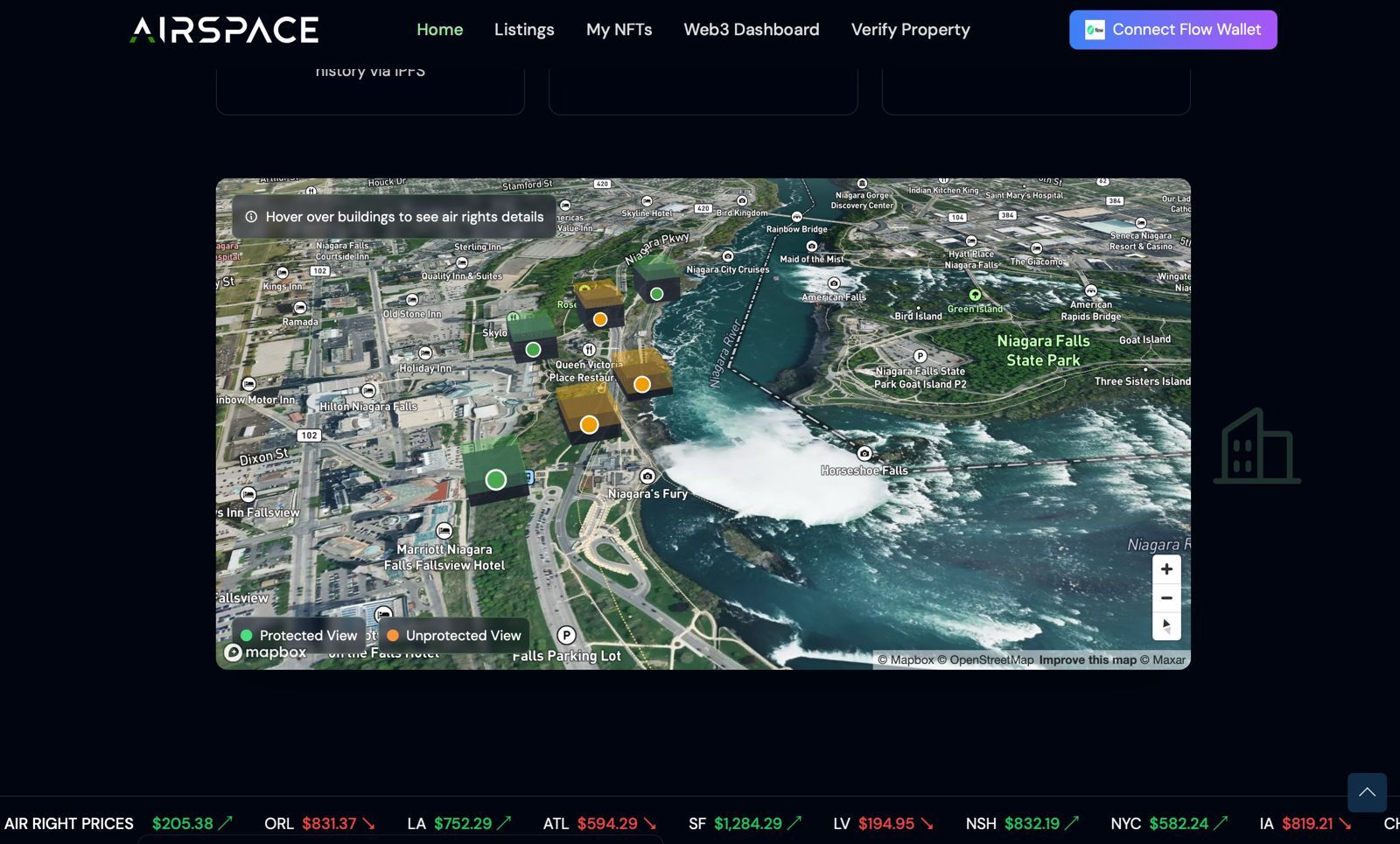This screenshot has width=1400, height=844.
Task: Click the American Falls camera marker
Action: (x=834, y=283)
